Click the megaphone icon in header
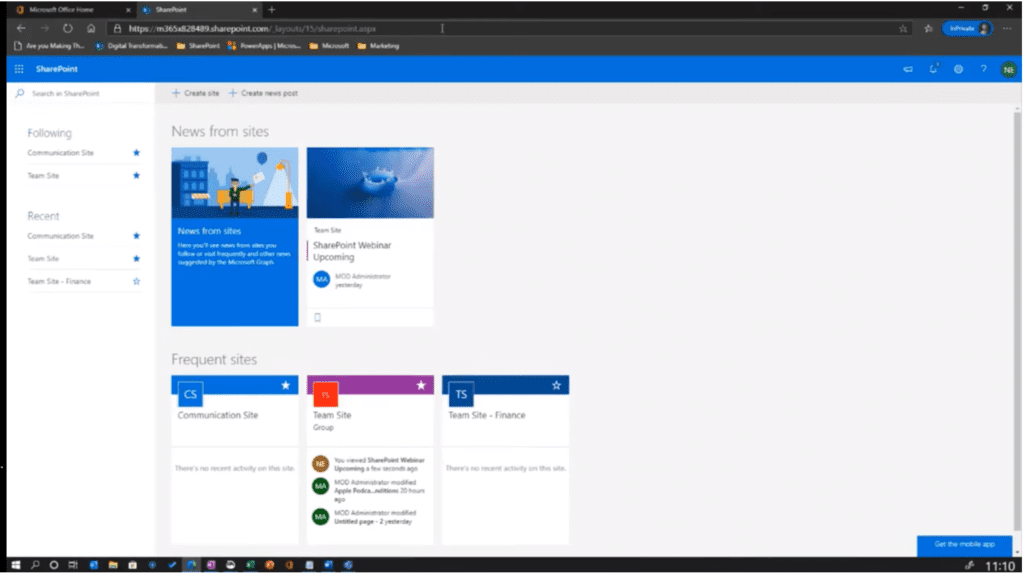 point(908,69)
